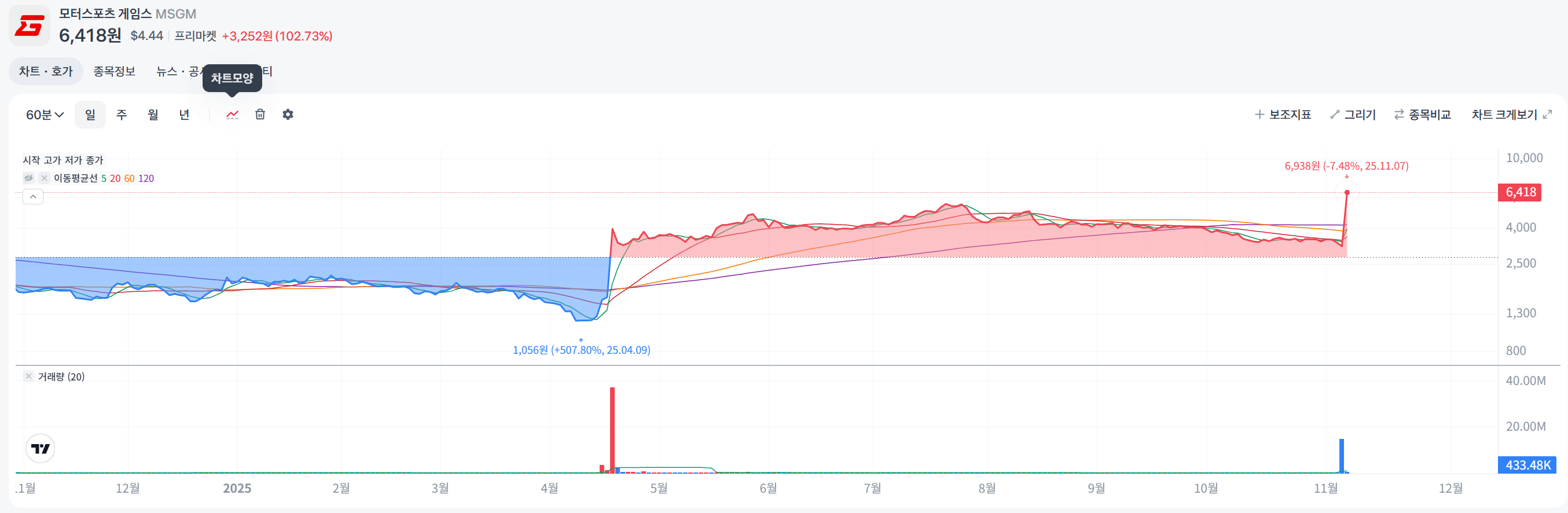Screen dimensions: 1568x513
Task: Switch to the 종목정보 tab
Action: pyautogui.click(x=115, y=71)
